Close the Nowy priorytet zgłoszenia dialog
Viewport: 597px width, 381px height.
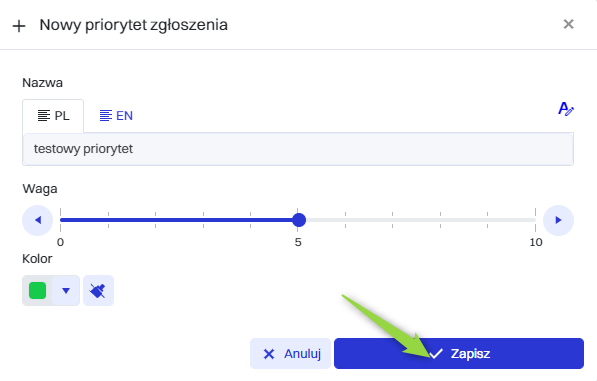pos(568,24)
